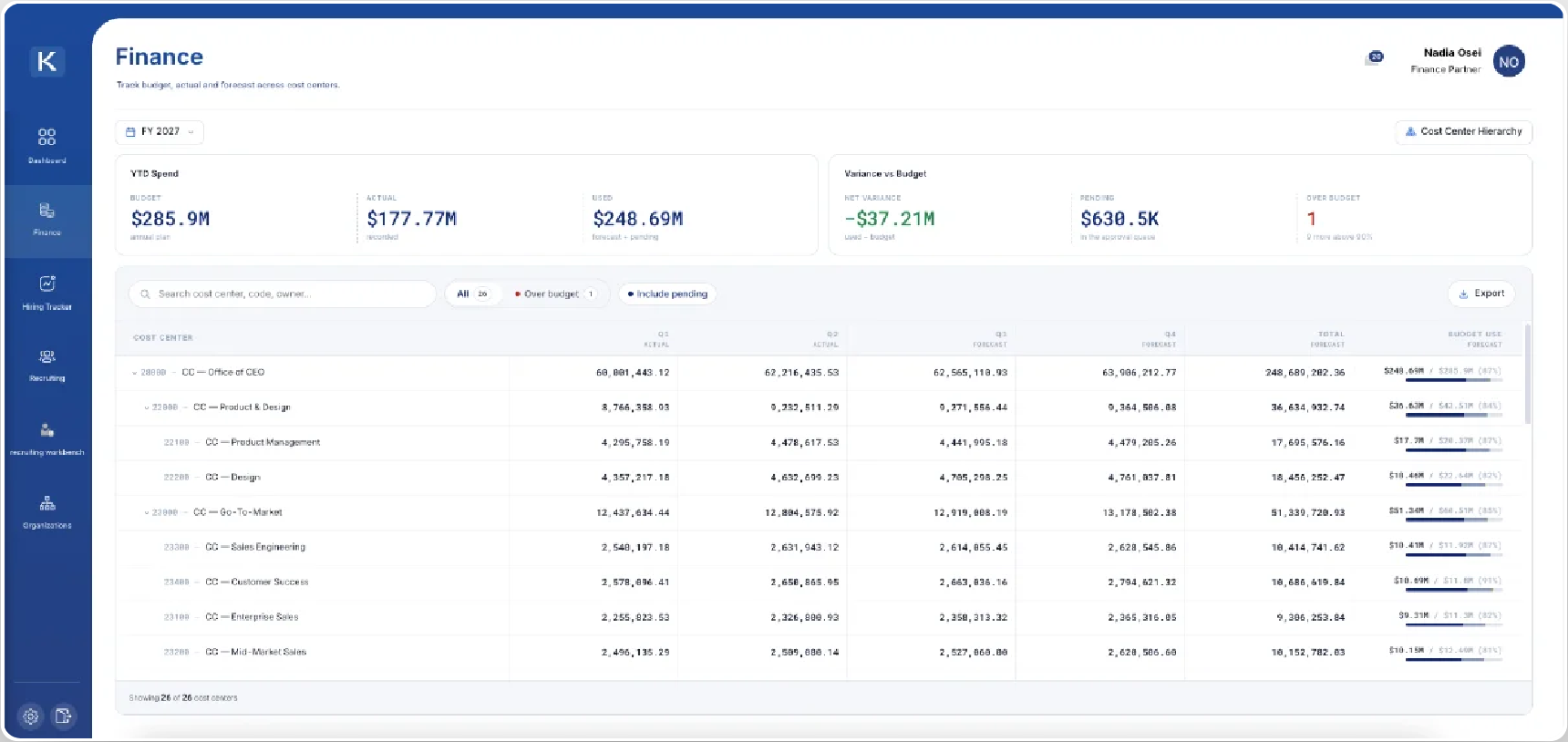This screenshot has height=742, width=1568.
Task: Click the Nadia Osei profile name
Action: [1452, 53]
